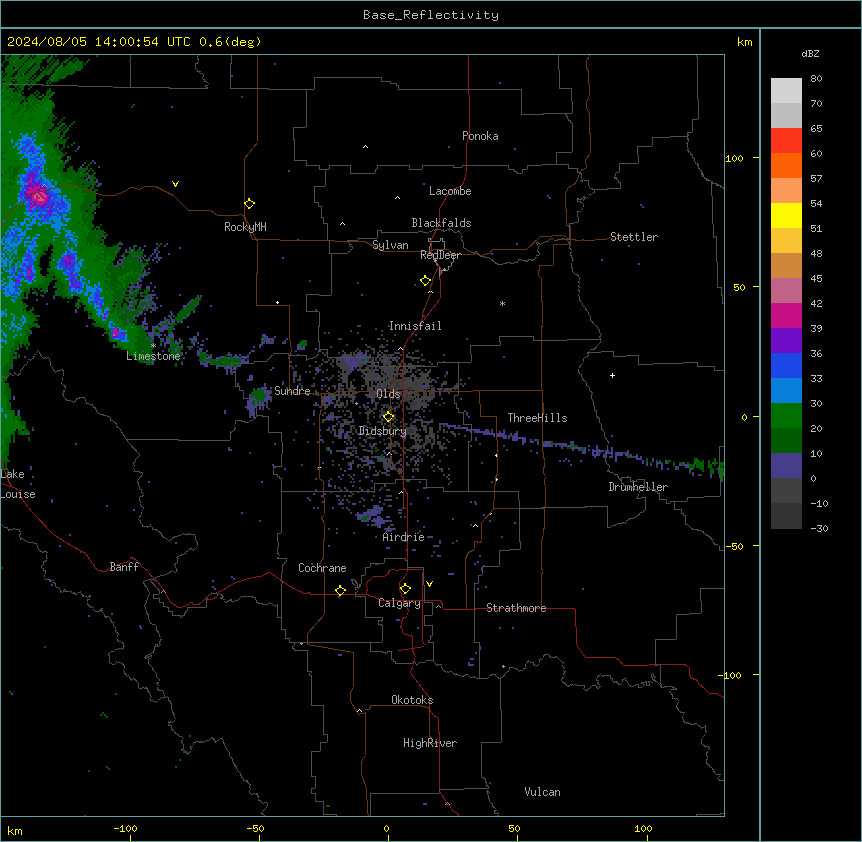Viewport: 862px width, 842px height.
Task: Click the light gray 80 dBZ legend color
Action: tap(786, 91)
